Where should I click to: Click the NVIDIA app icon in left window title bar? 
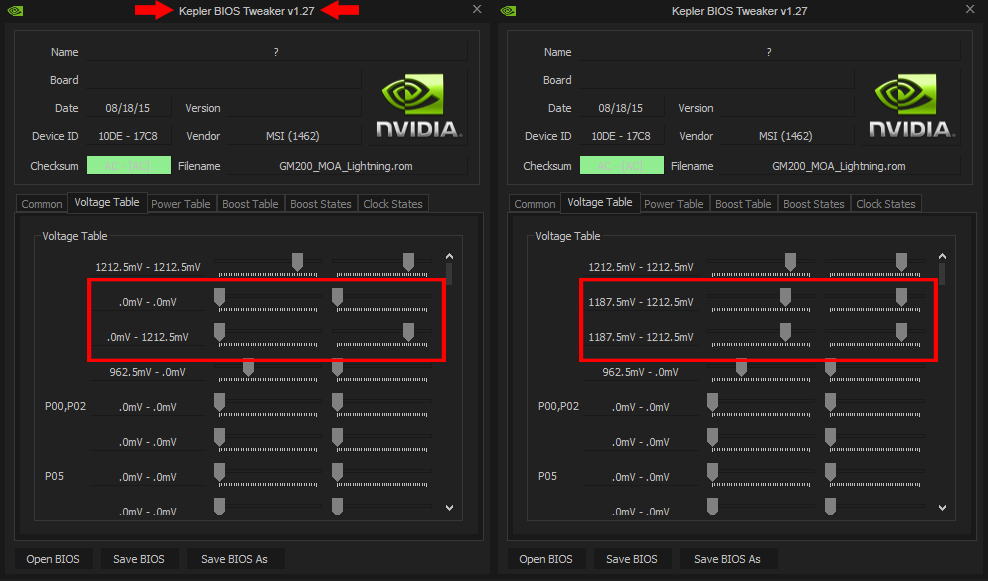click(16, 11)
